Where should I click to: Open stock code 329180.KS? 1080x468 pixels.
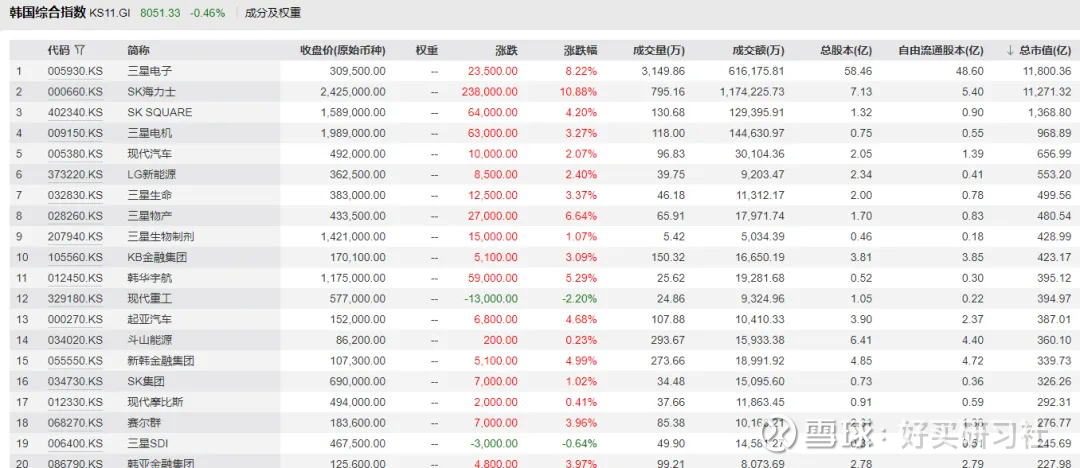click(x=75, y=298)
